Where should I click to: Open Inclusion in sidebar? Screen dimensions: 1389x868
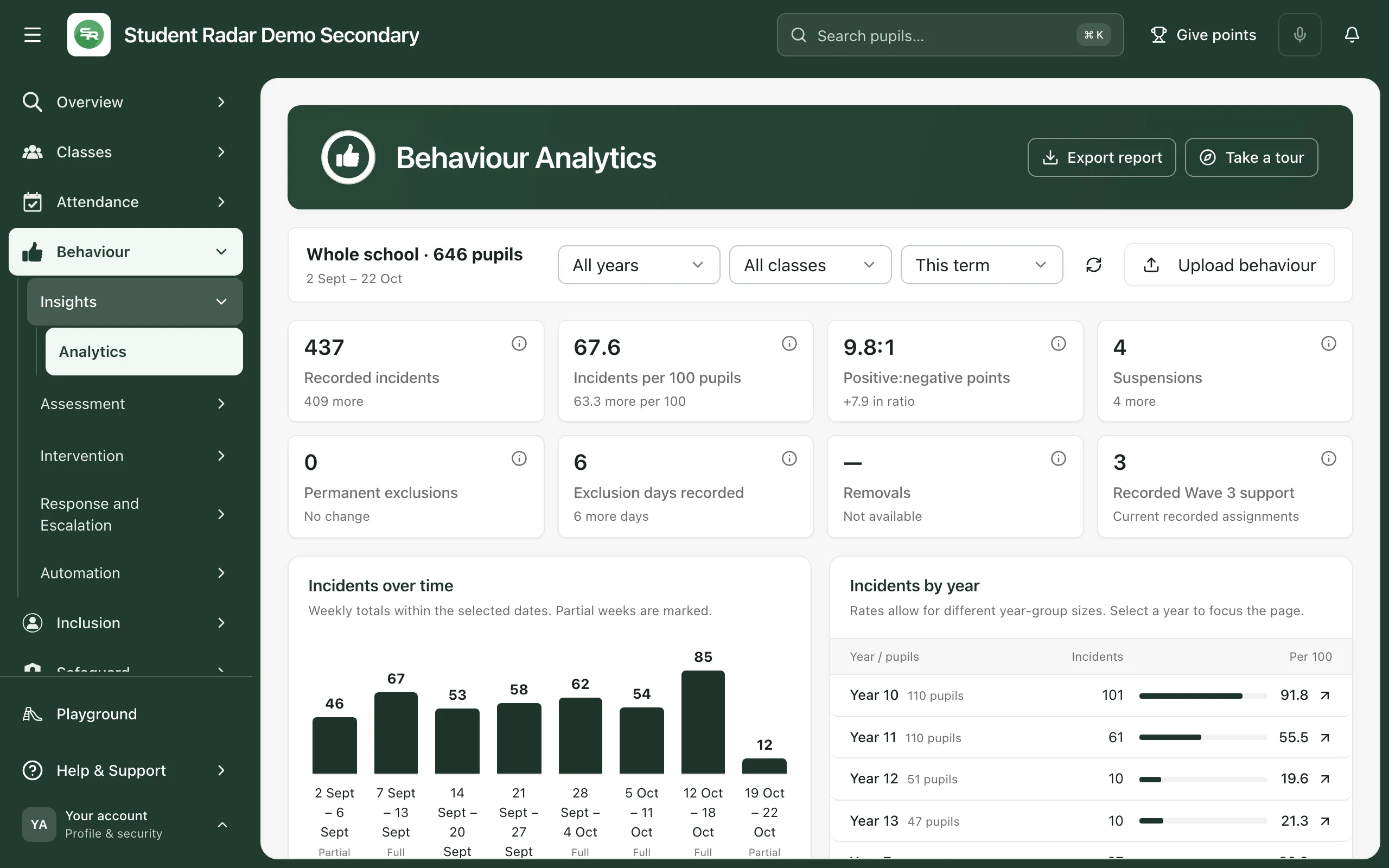[x=126, y=623]
